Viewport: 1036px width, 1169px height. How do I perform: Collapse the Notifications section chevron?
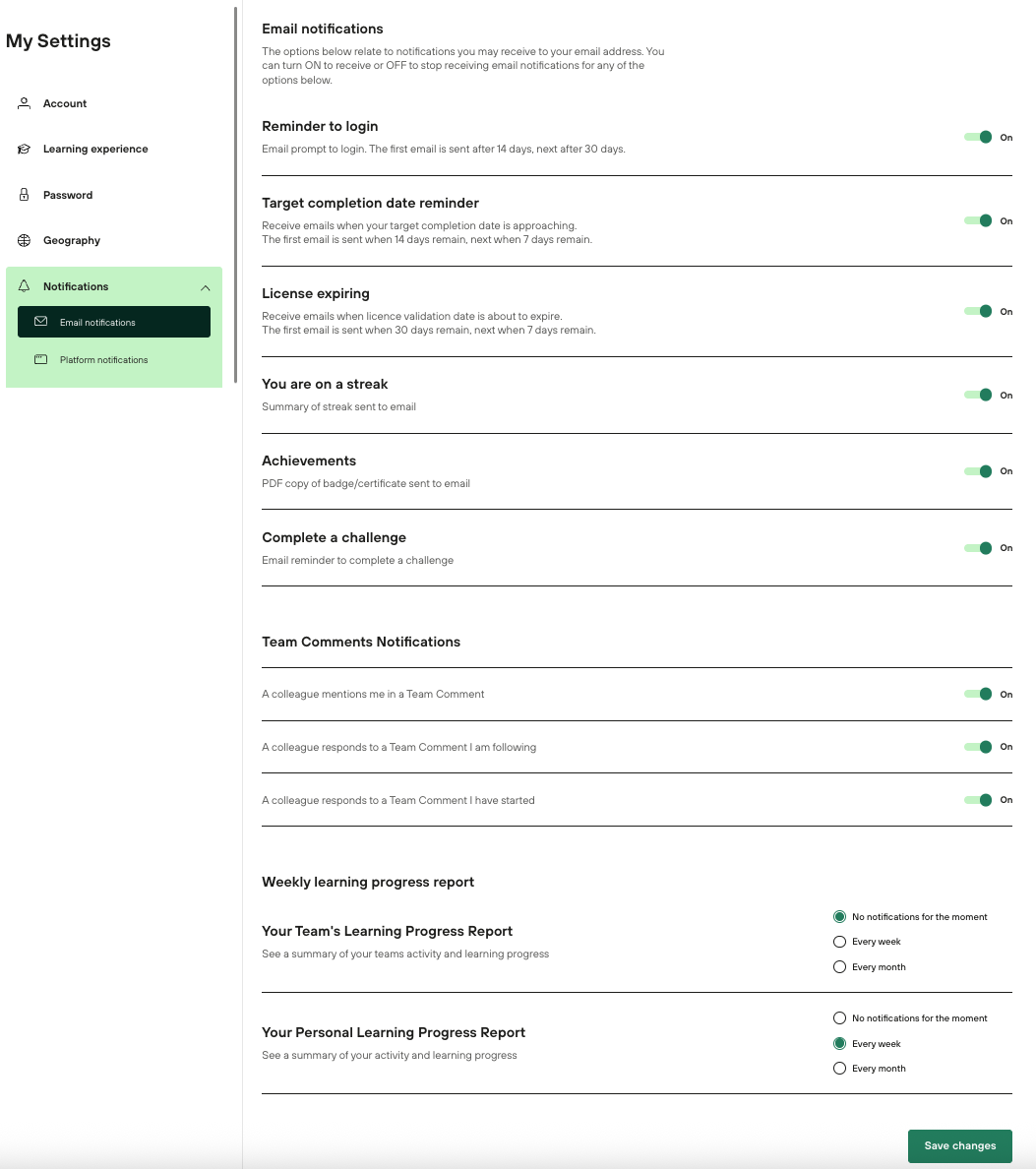point(205,287)
